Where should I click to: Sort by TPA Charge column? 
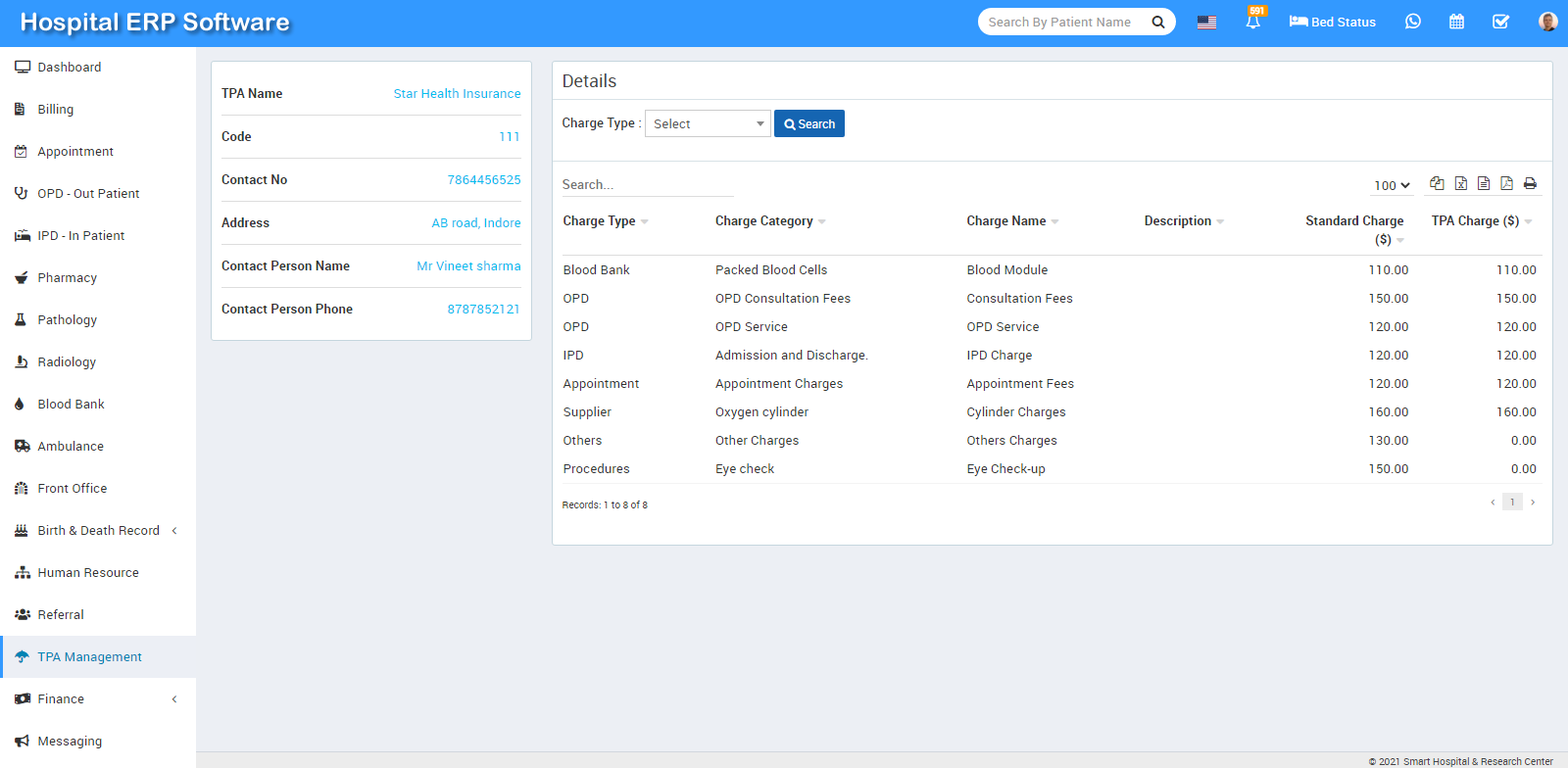pyautogui.click(x=1475, y=220)
